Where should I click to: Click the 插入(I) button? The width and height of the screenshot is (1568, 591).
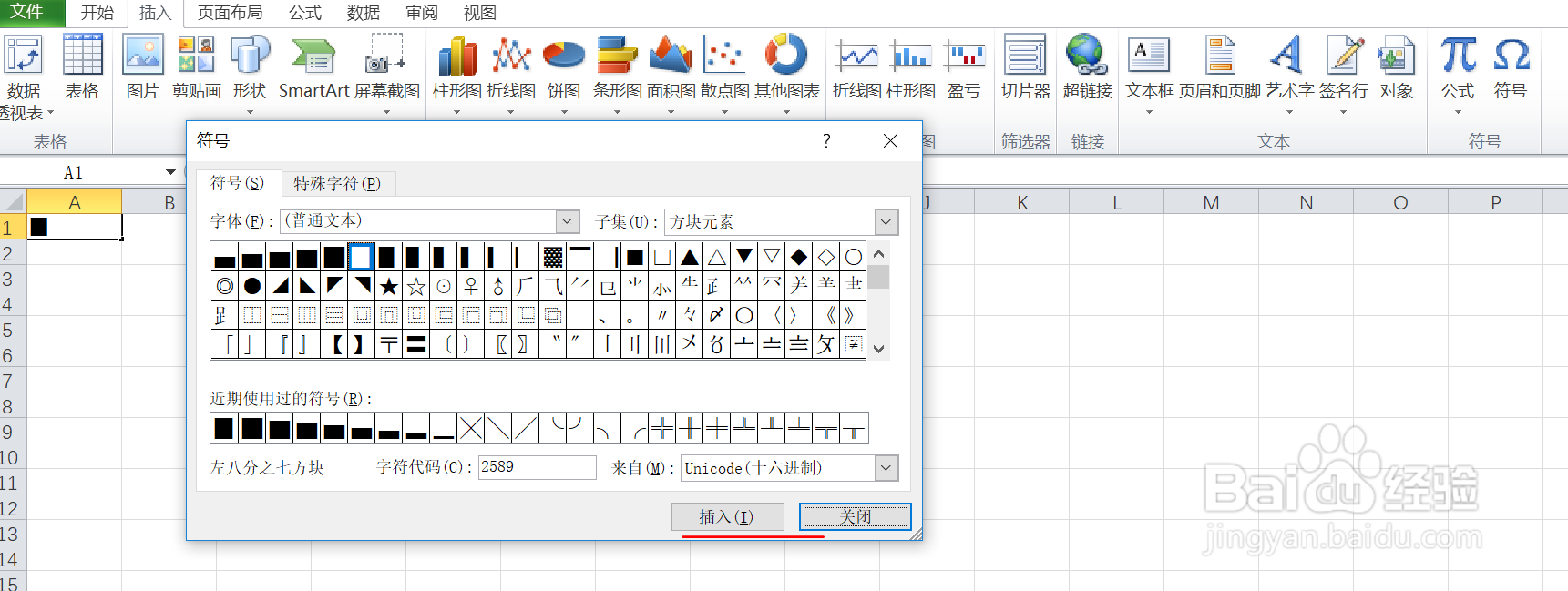click(x=727, y=517)
